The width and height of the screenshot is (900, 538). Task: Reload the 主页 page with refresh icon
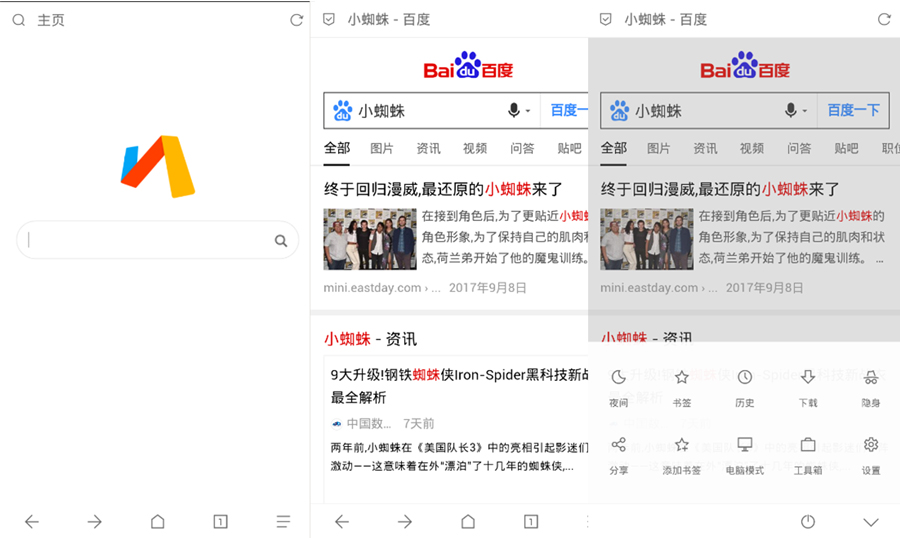[296, 20]
